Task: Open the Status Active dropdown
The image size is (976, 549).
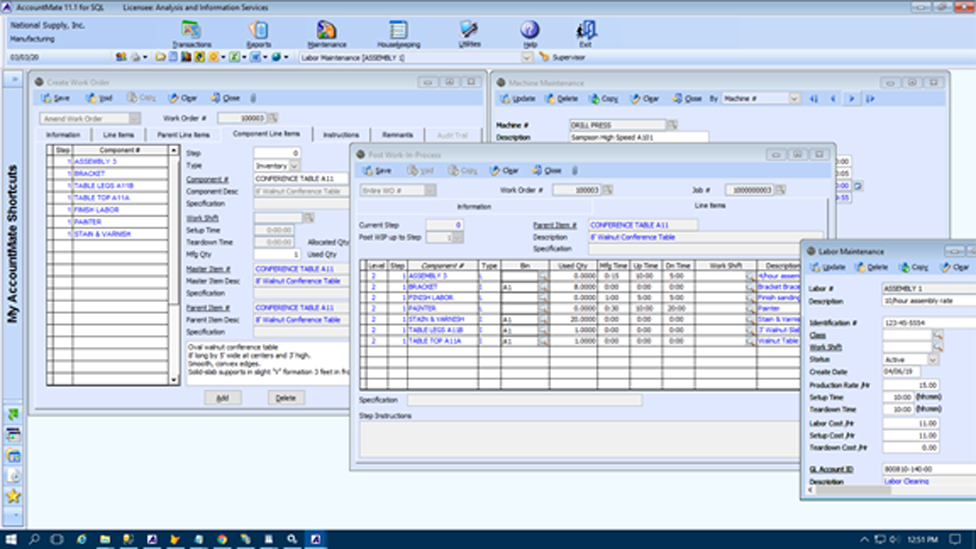Action: [x=932, y=359]
